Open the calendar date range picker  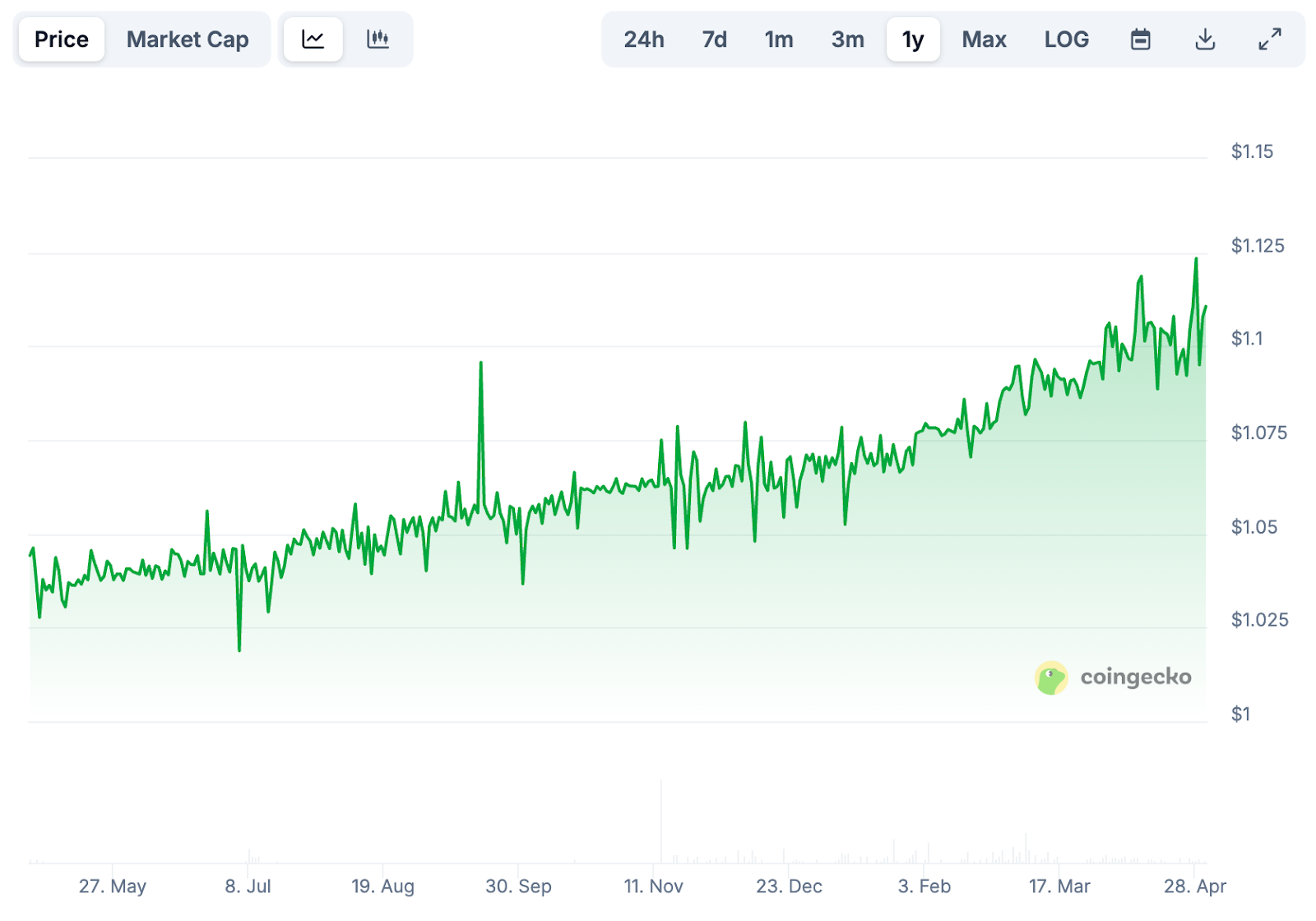[x=1140, y=39]
